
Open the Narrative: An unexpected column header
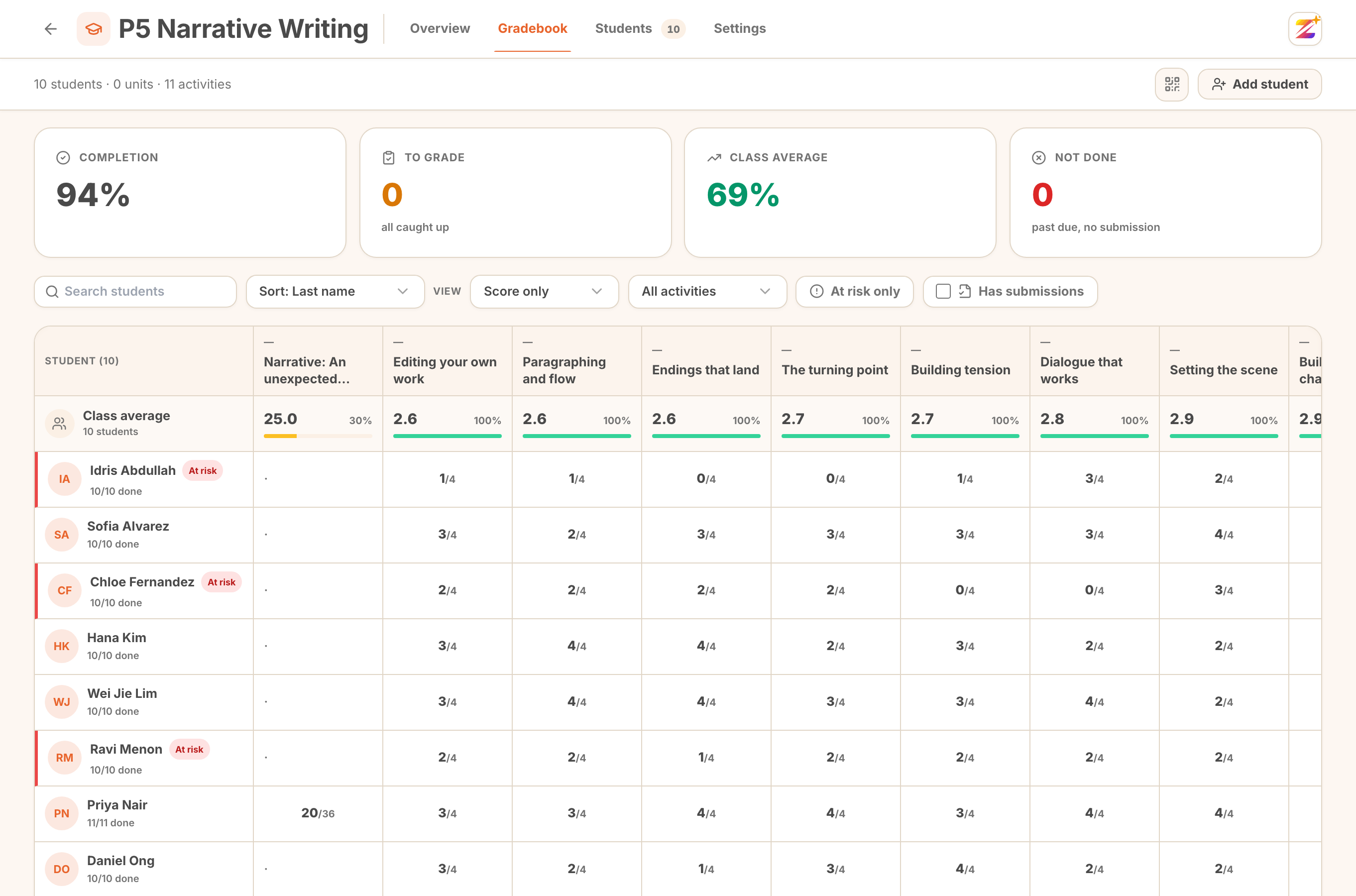coord(318,361)
